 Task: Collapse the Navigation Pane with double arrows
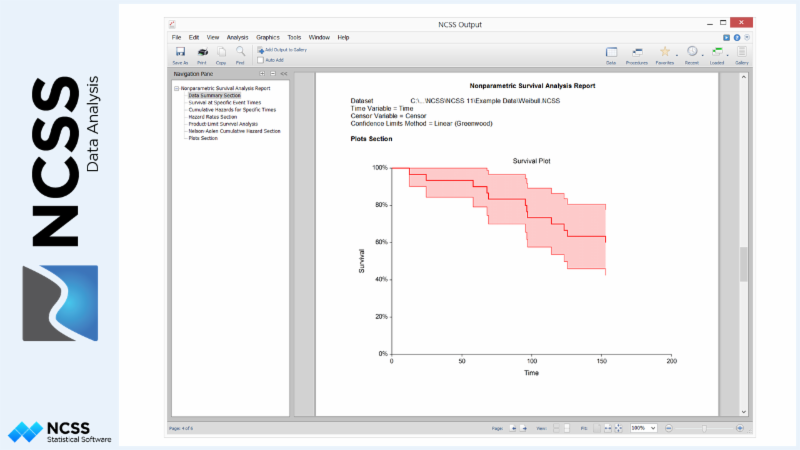[284, 74]
